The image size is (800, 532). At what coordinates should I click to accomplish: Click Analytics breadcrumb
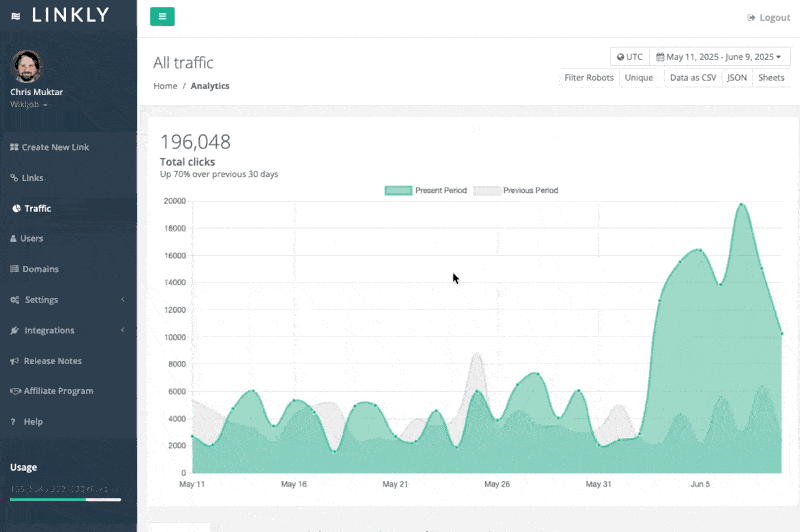coord(210,86)
